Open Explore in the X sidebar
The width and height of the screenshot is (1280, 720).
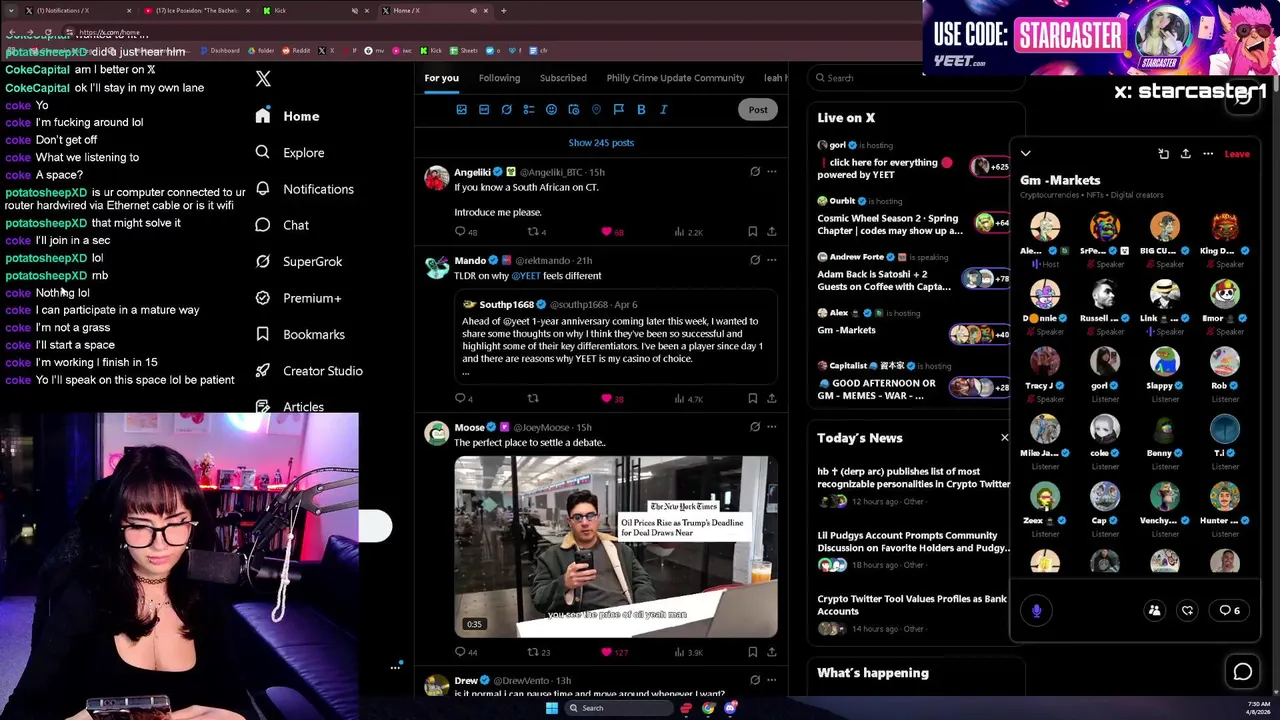[289, 153]
